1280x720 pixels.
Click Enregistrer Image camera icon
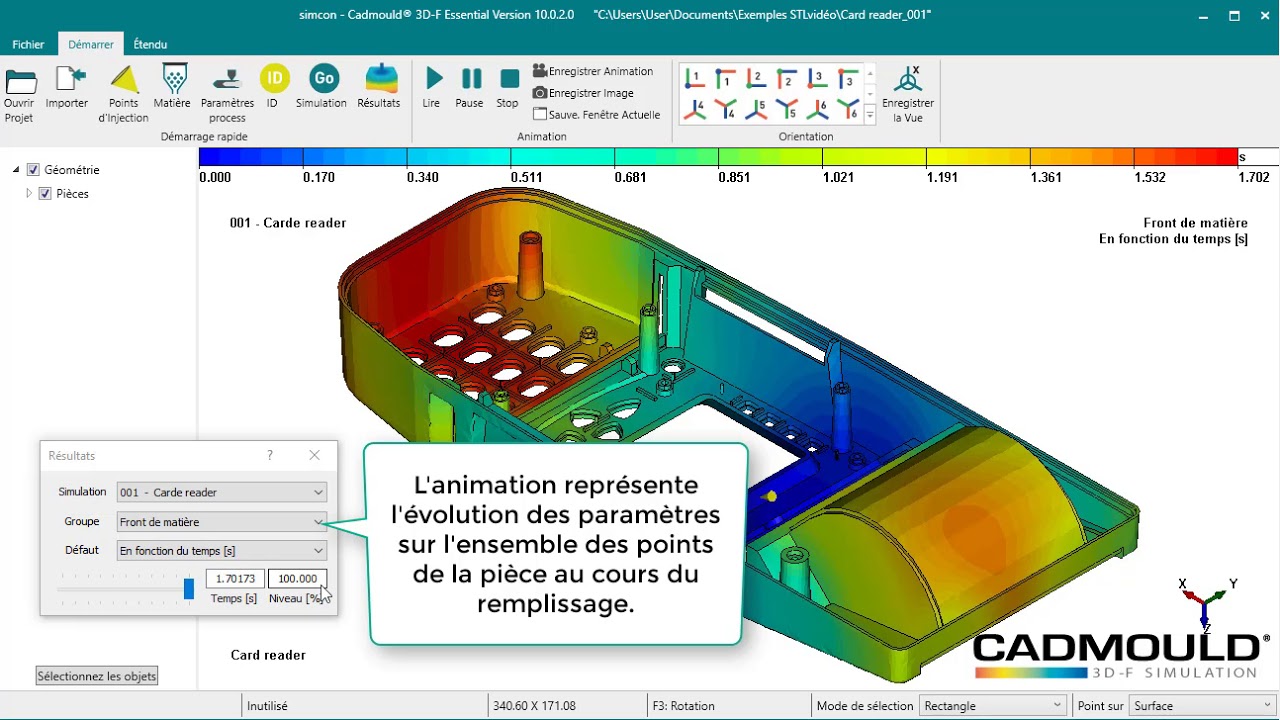coord(540,93)
